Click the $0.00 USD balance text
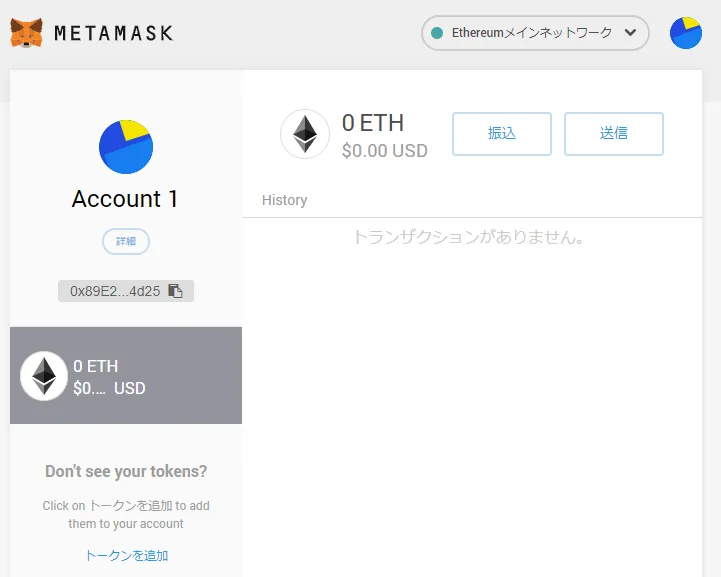 pyautogui.click(x=385, y=151)
